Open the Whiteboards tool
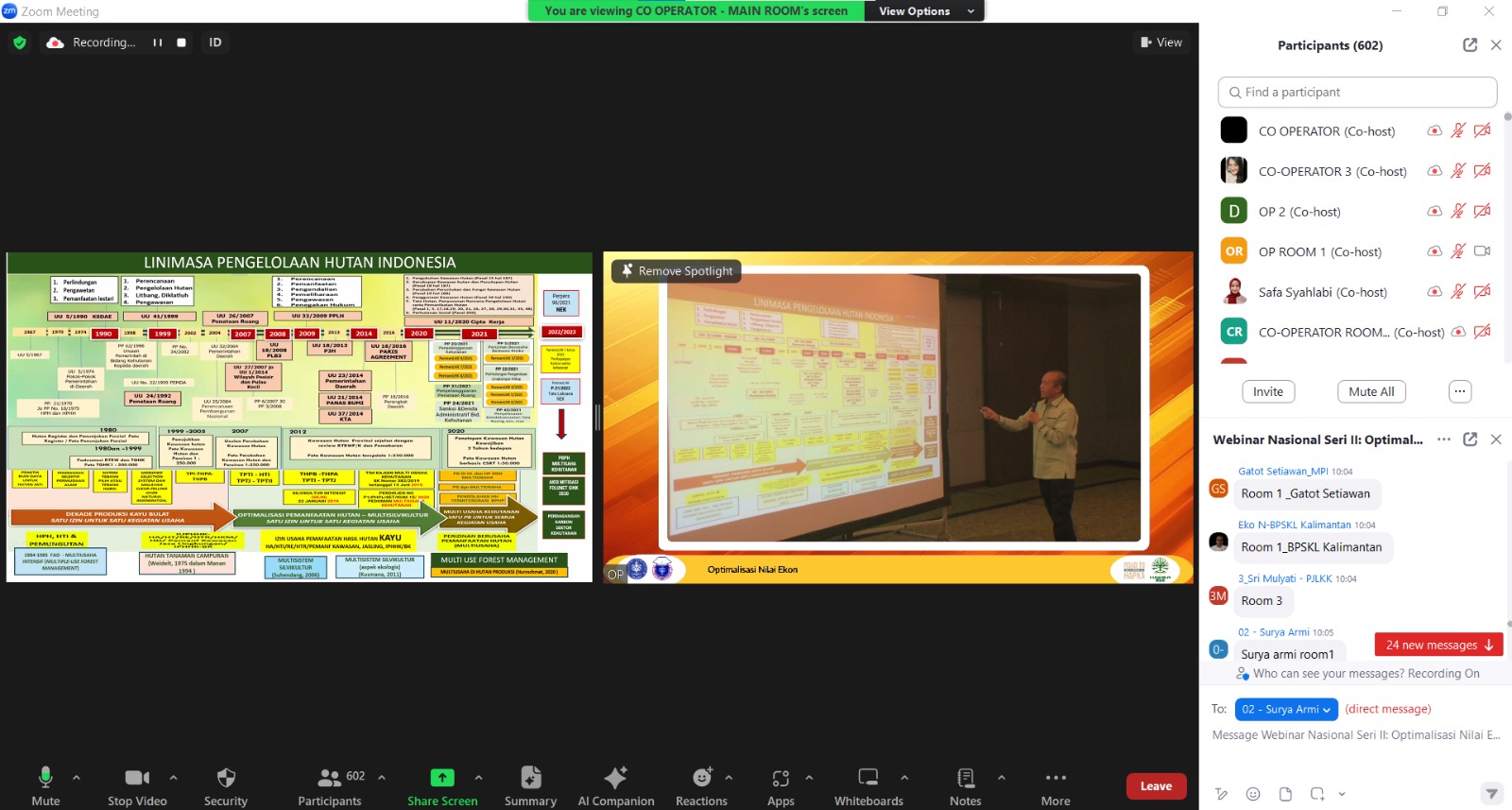The image size is (1512, 810). click(x=868, y=778)
